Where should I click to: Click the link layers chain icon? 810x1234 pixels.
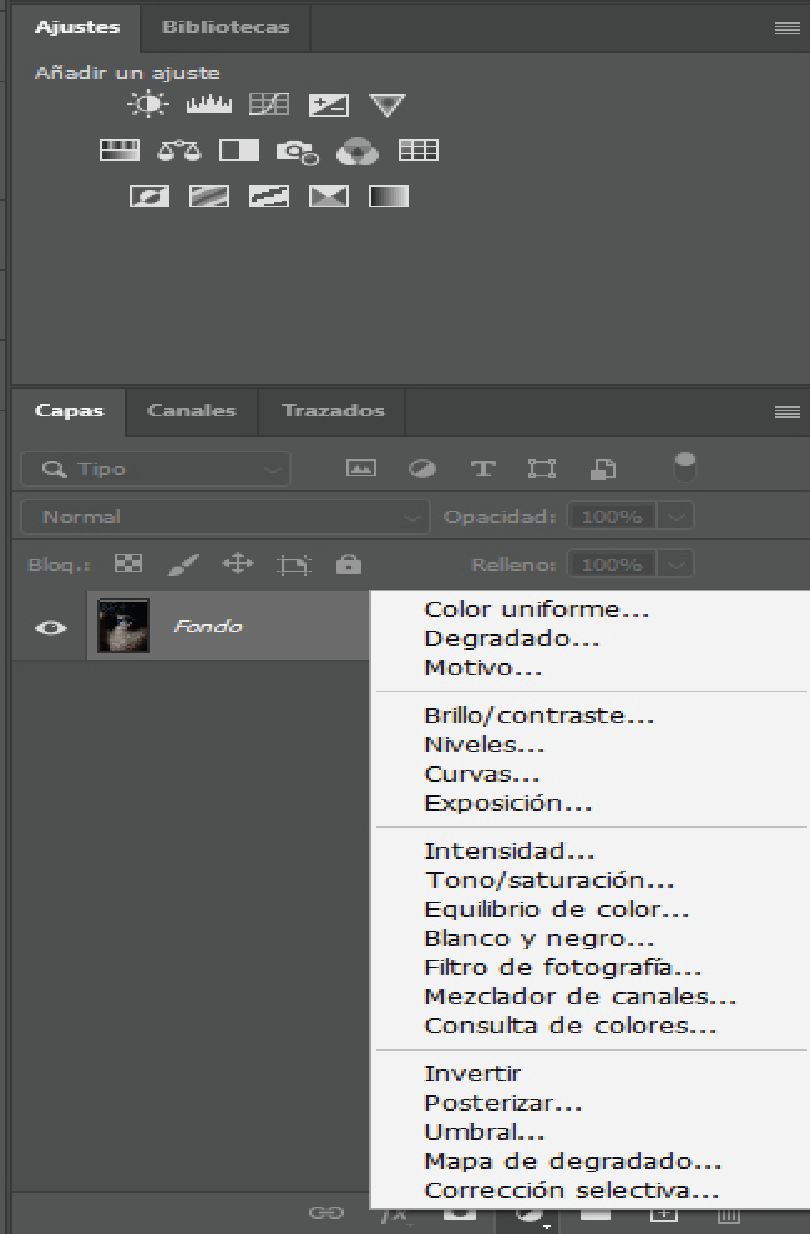tap(326, 1213)
